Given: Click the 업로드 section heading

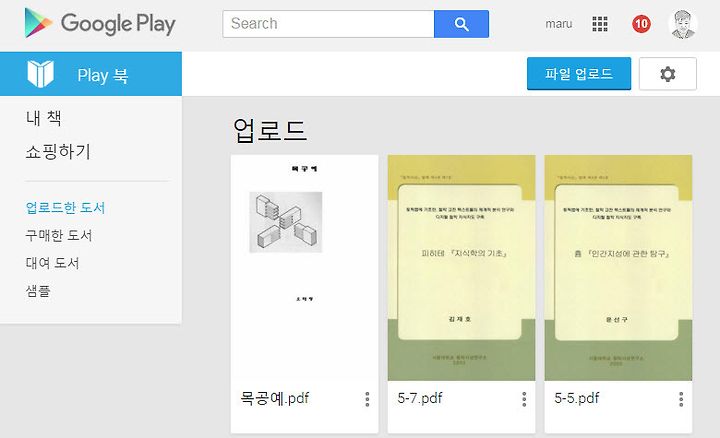Looking at the screenshot, I should tap(270, 130).
